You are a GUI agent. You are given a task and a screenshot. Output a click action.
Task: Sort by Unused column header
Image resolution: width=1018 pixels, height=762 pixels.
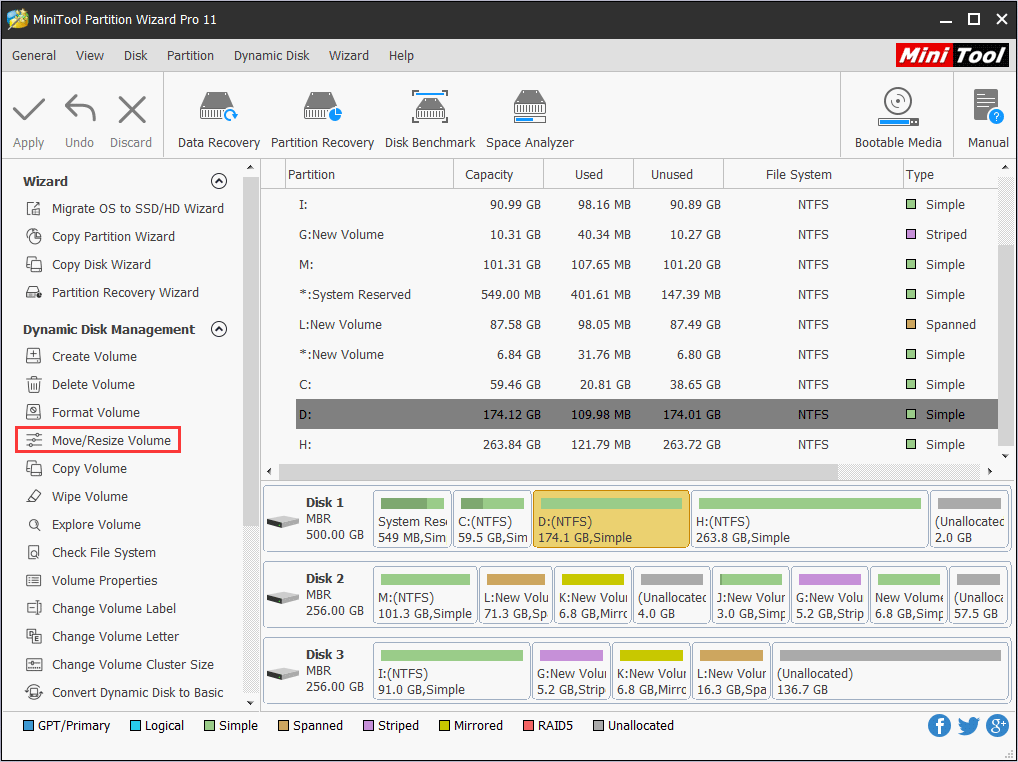678,175
